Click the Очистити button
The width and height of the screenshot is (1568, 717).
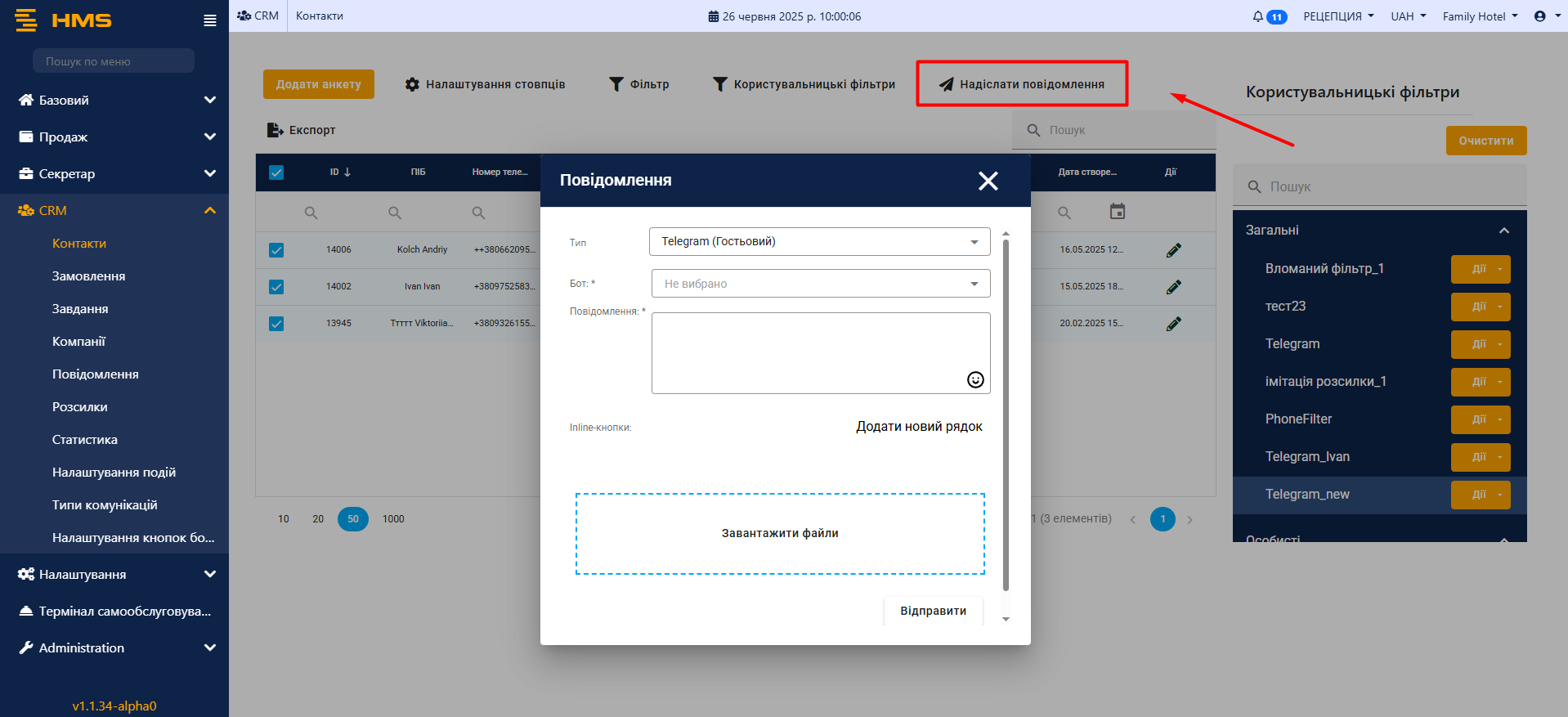[x=1485, y=141]
